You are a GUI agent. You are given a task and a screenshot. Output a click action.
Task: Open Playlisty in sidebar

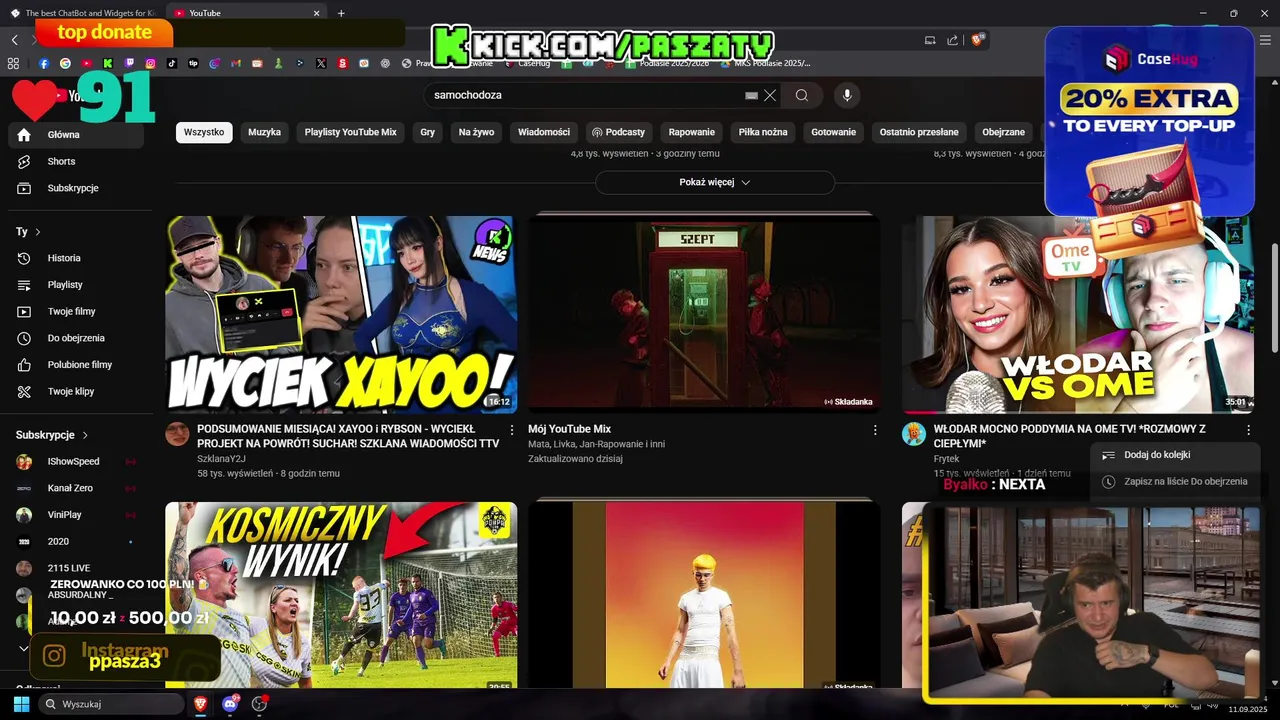point(76,285)
